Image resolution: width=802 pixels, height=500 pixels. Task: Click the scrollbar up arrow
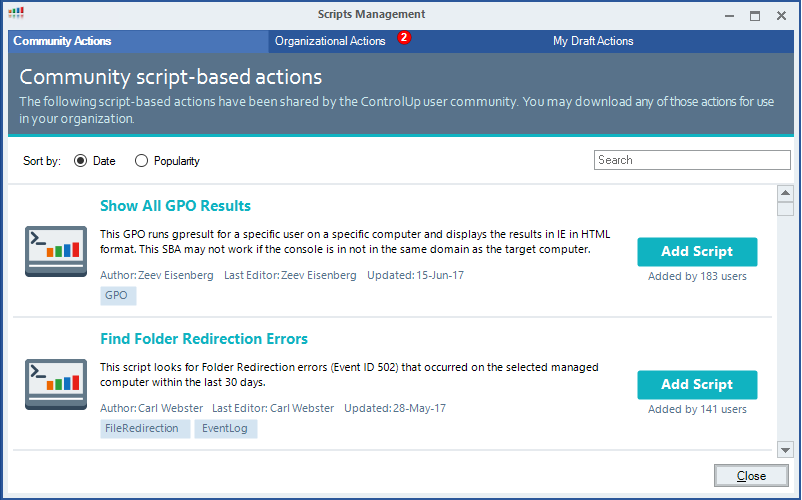tap(785, 193)
